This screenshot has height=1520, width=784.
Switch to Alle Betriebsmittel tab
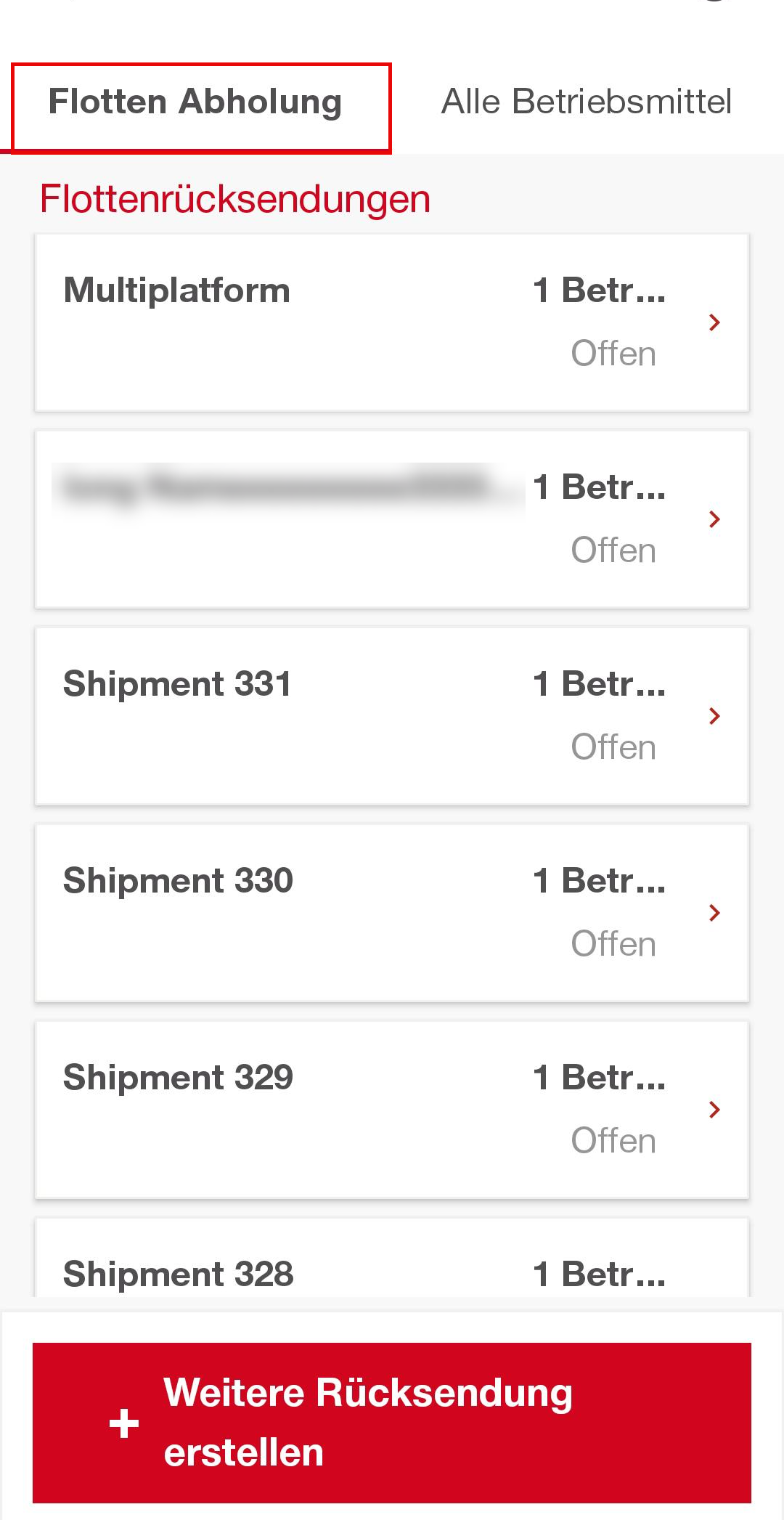pyautogui.click(x=586, y=102)
